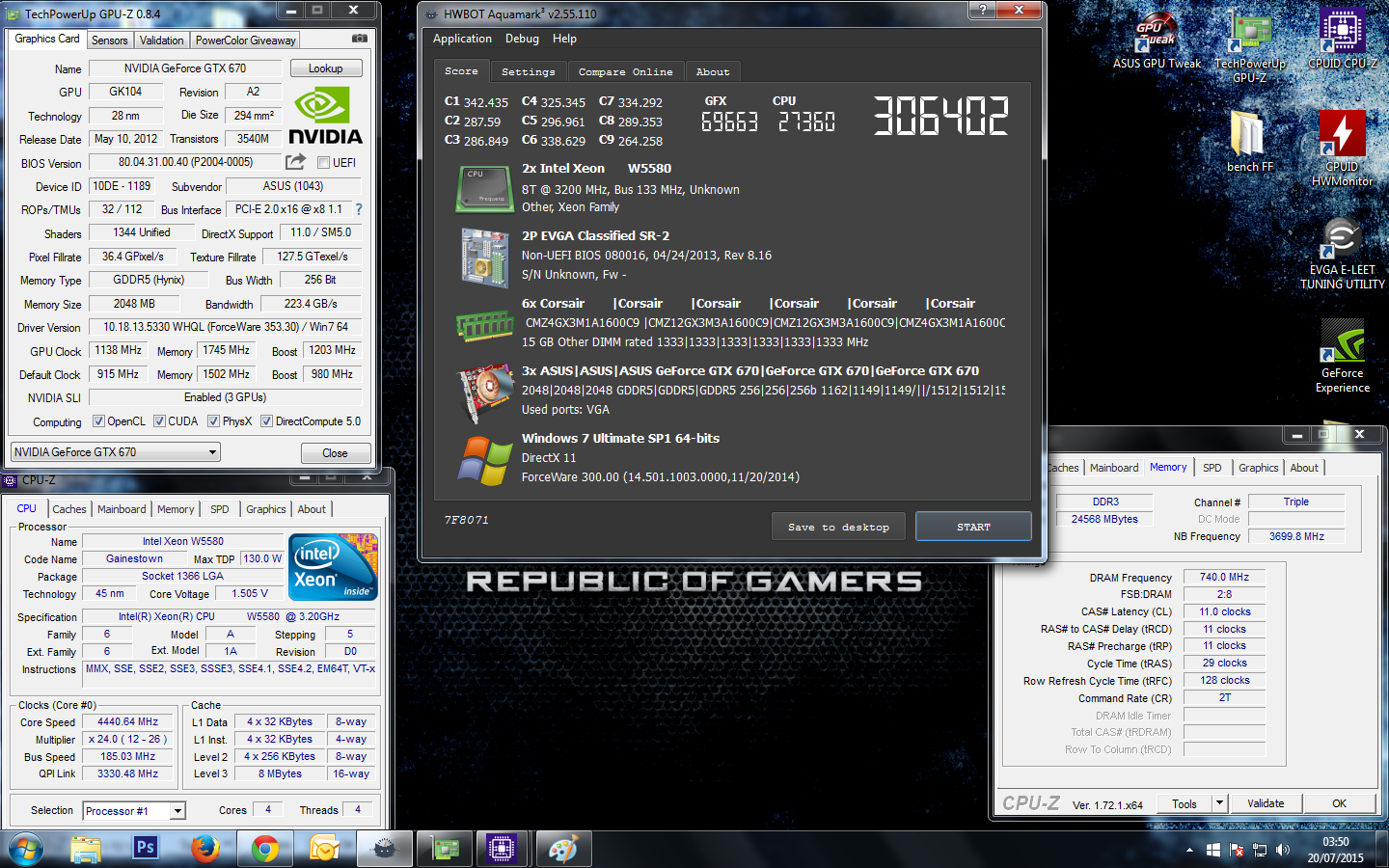Viewport: 1389px width, 868px height.
Task: Open the Application menu in Aquamark
Action: point(462,39)
